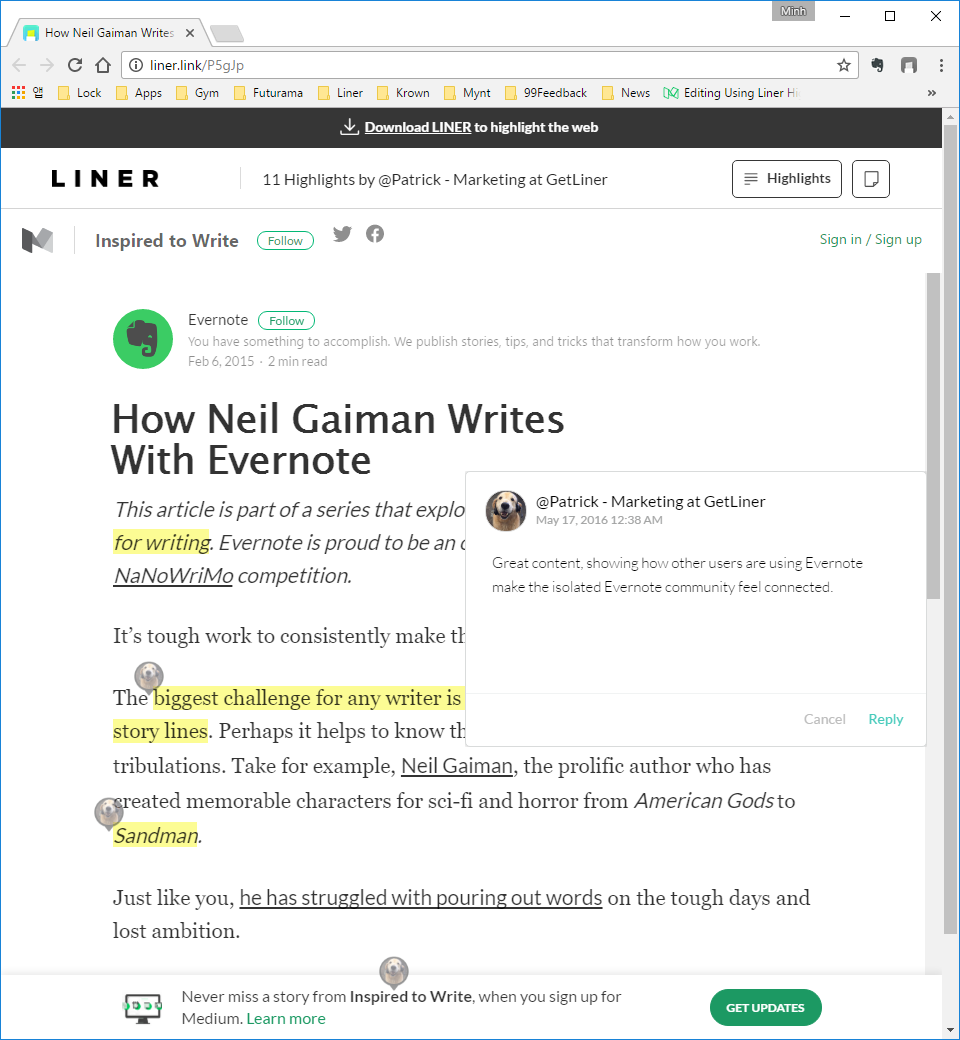Click Sign in / Sign up

870,239
